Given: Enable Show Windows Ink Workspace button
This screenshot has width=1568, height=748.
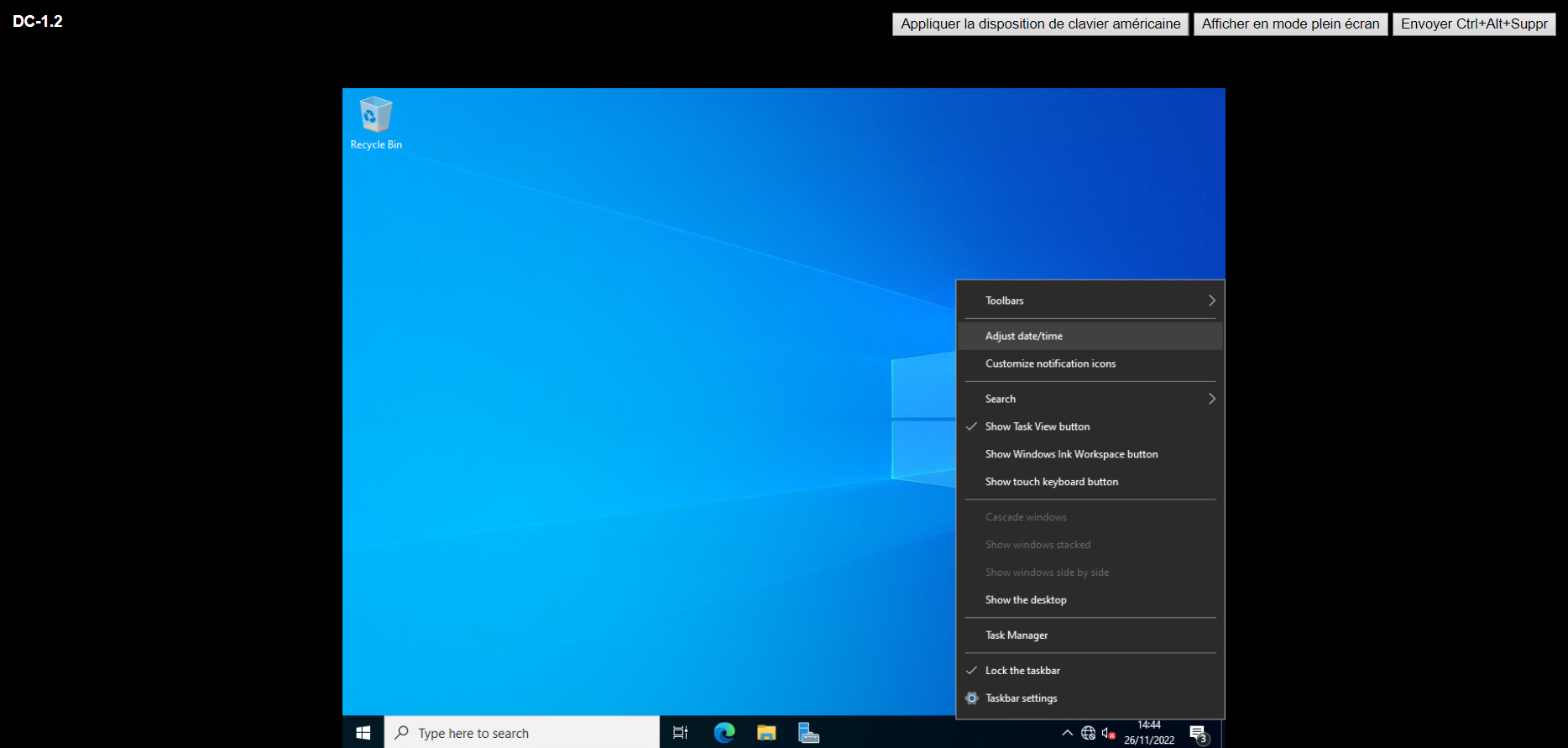Looking at the screenshot, I should pyautogui.click(x=1090, y=454).
